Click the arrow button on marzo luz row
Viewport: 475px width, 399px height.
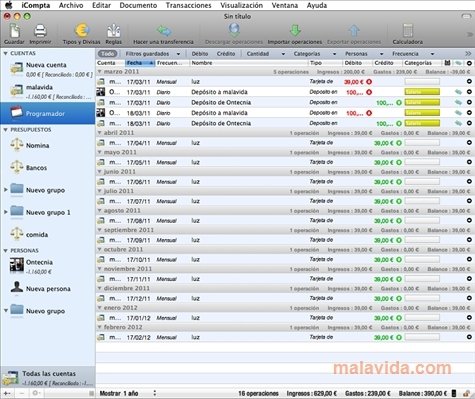click(469, 81)
